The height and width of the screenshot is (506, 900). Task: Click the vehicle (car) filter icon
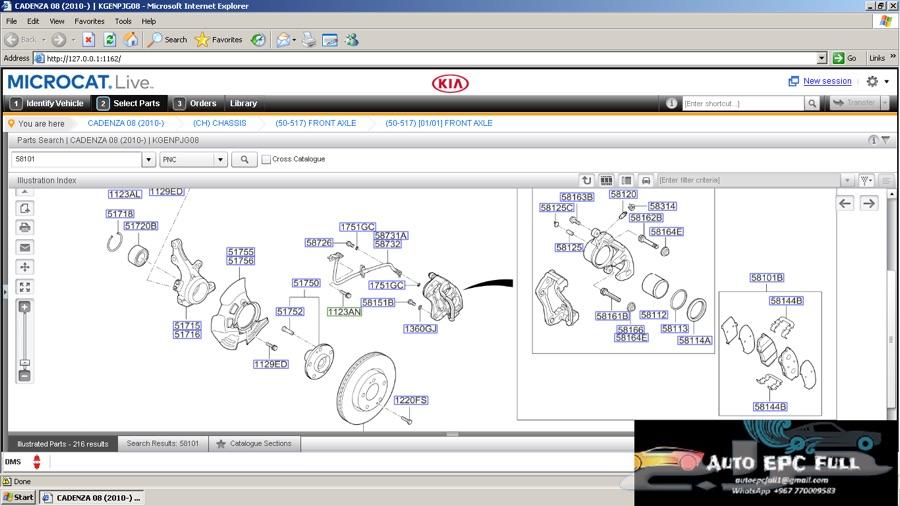(646, 180)
